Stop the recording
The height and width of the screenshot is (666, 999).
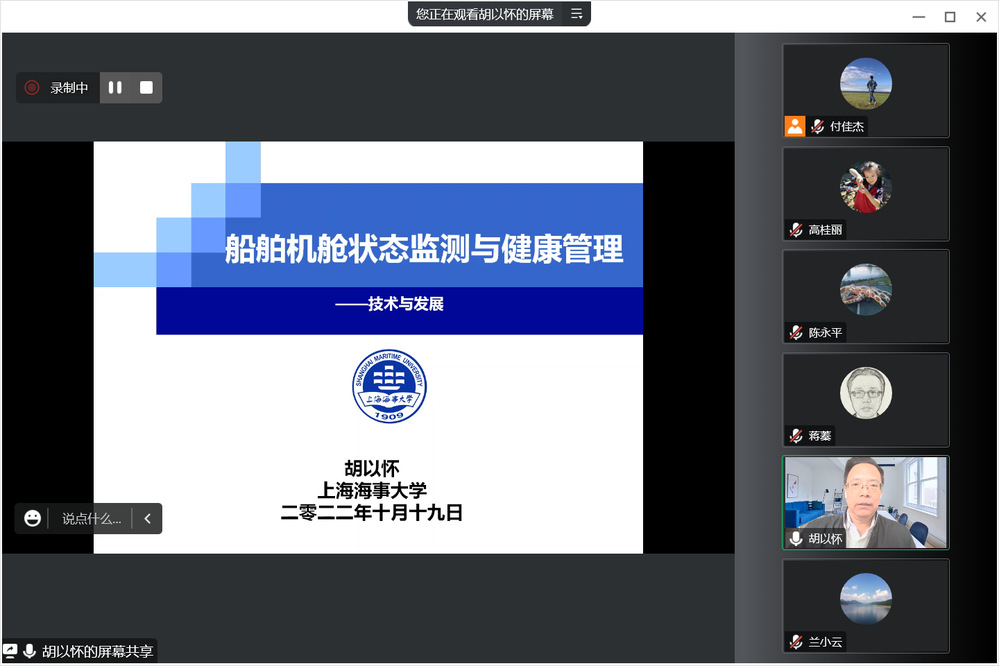click(146, 88)
